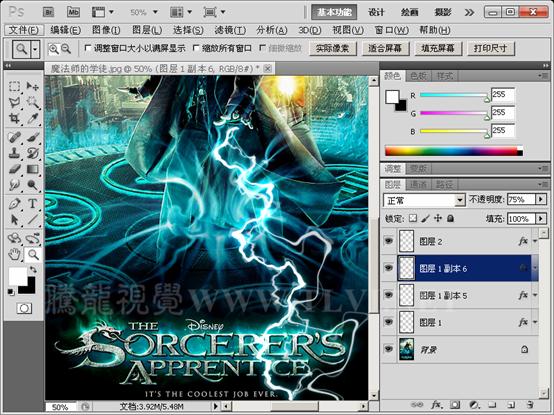
Task: Toggle Quick Mask mode
Action: 24,308
